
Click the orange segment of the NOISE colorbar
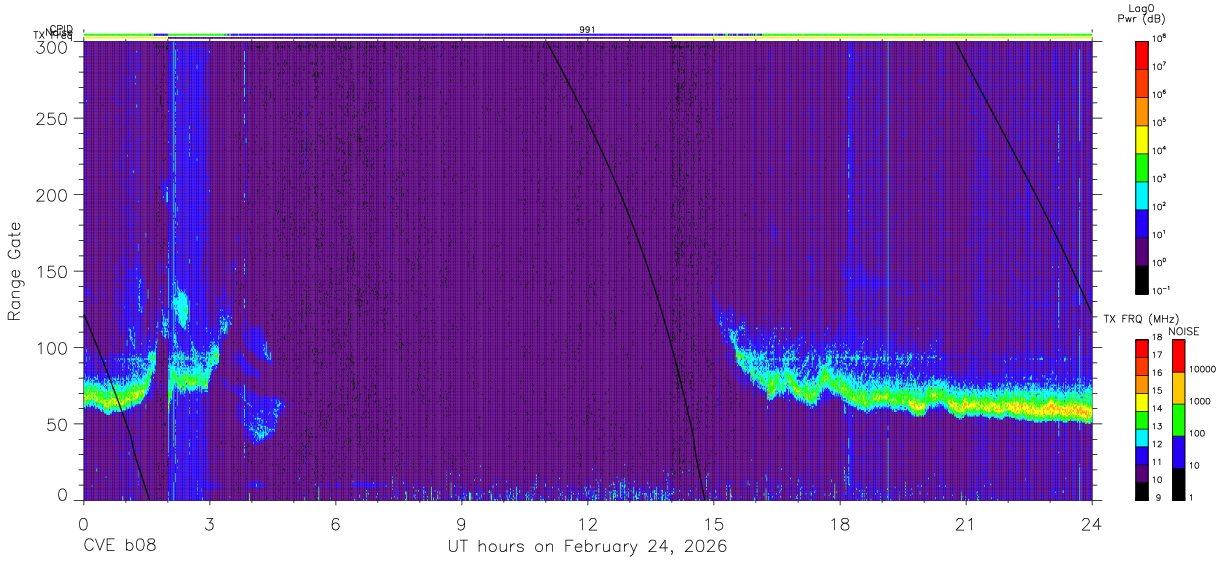click(1178, 388)
